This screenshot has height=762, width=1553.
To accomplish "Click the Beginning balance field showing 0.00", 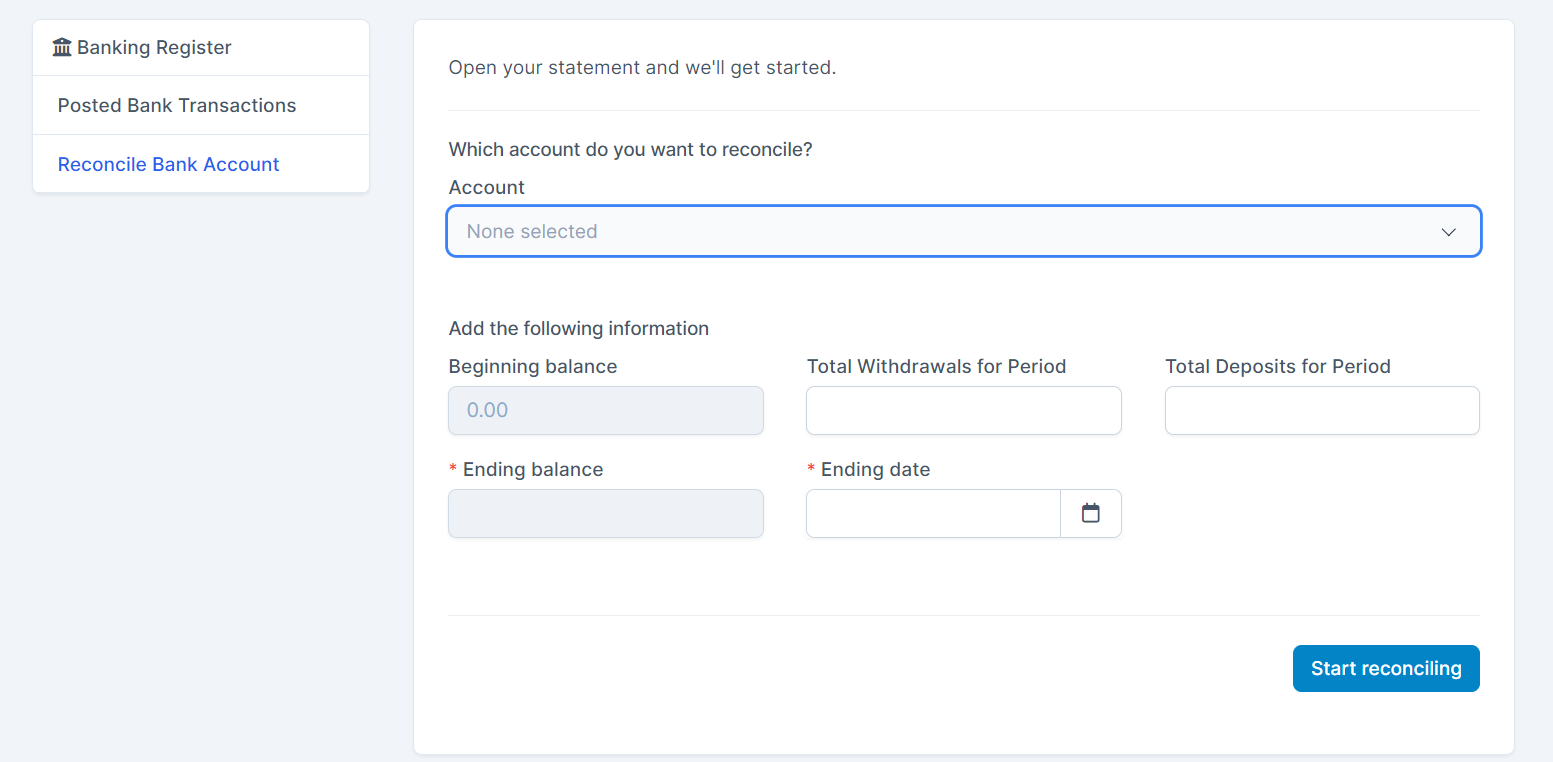I will (x=605, y=410).
